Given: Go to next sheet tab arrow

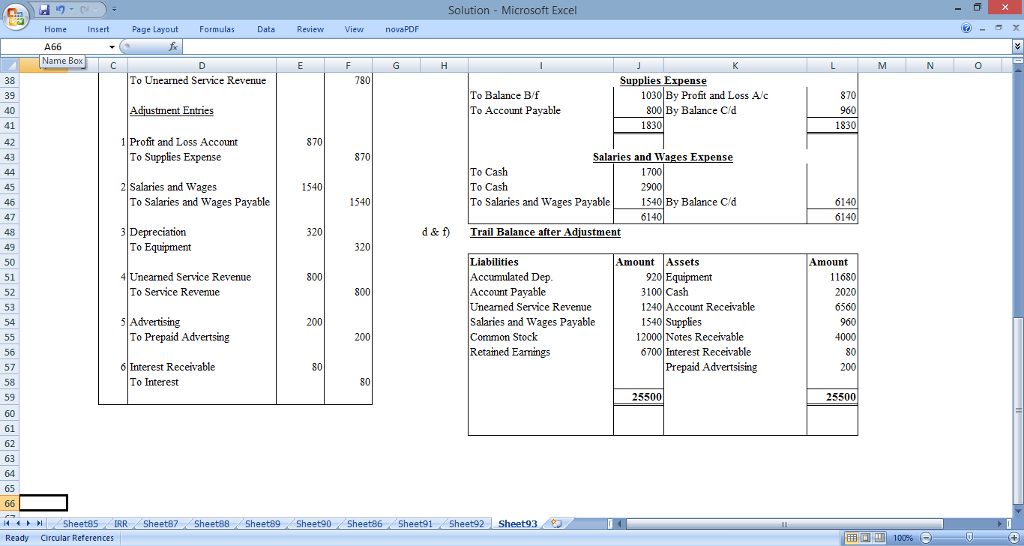Looking at the screenshot, I should click(x=29, y=523).
